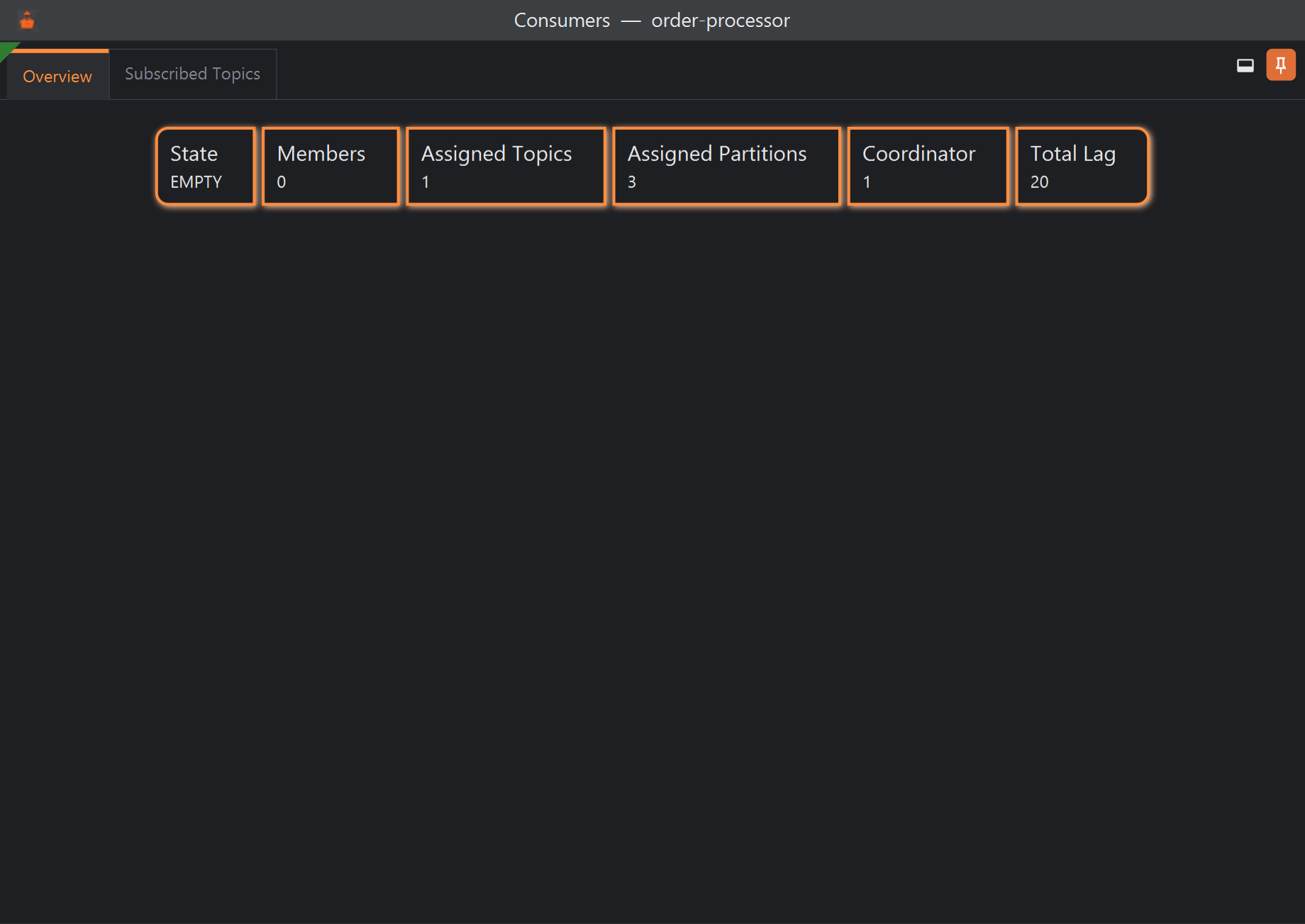Screen dimensions: 1305x924
Task: Select the Members card
Action: tap(331, 167)
